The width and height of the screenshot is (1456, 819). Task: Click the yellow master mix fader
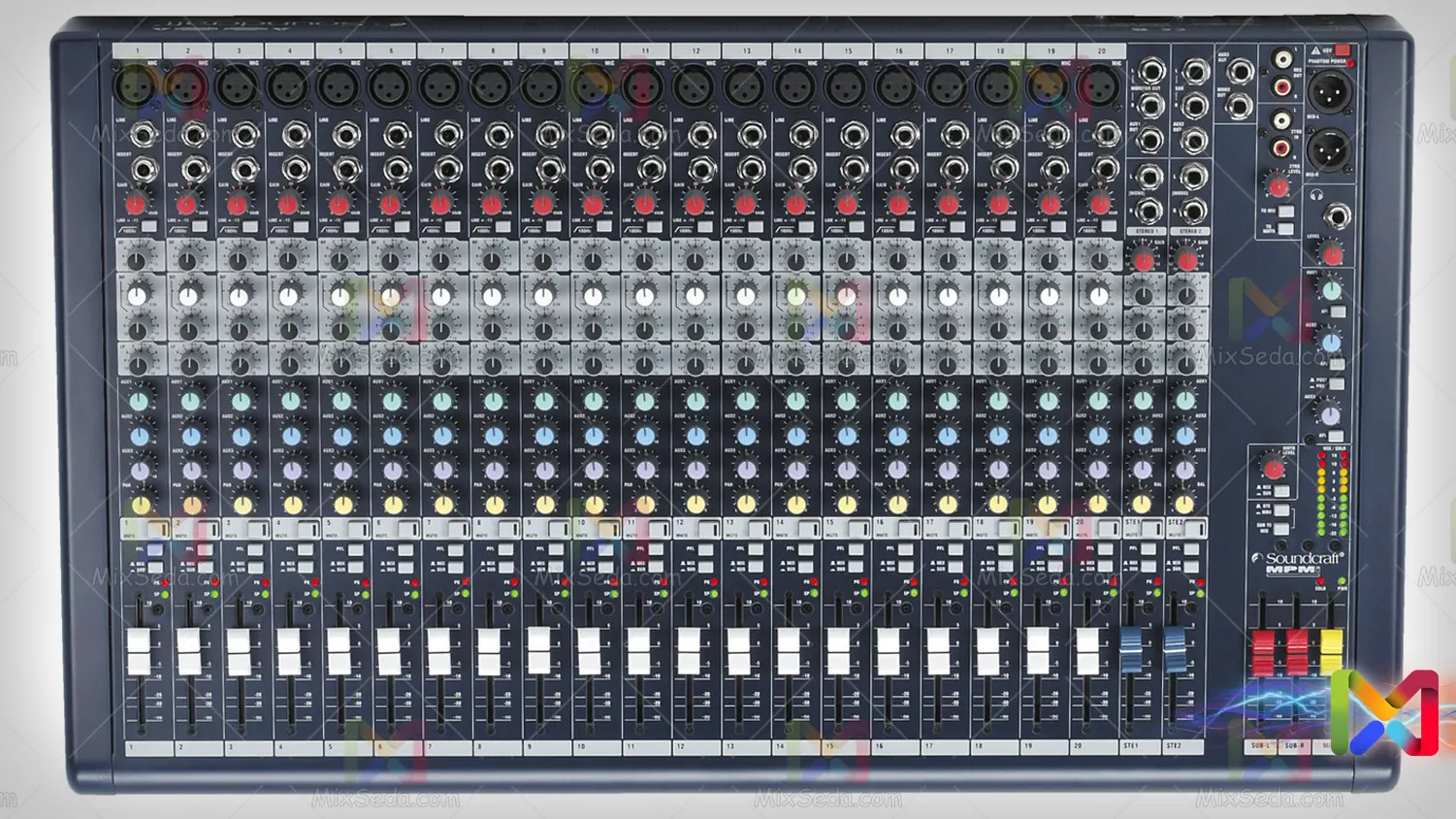click(1331, 652)
